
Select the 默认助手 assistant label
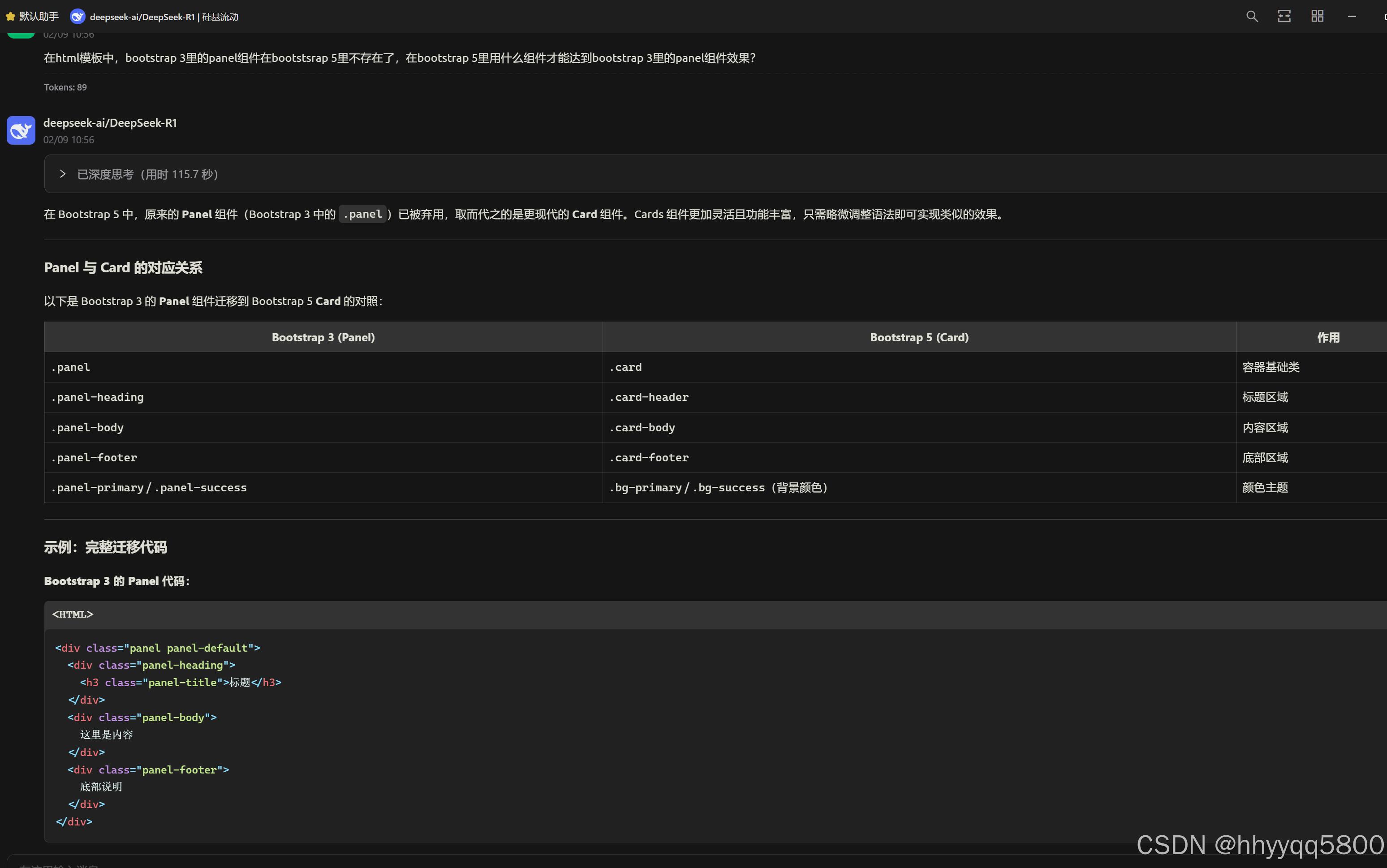[x=39, y=17]
